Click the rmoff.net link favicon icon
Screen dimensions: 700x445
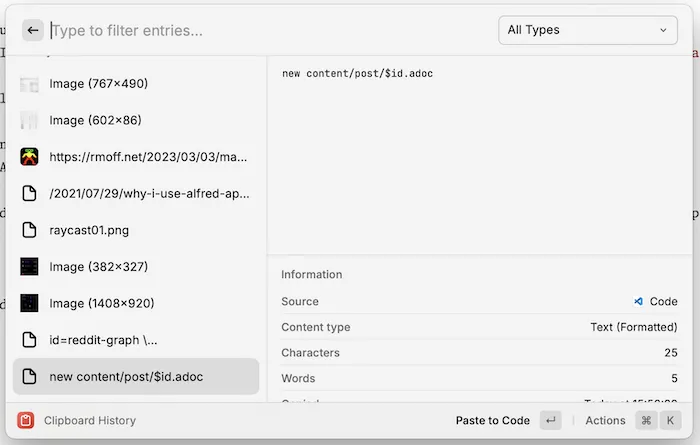(29, 157)
